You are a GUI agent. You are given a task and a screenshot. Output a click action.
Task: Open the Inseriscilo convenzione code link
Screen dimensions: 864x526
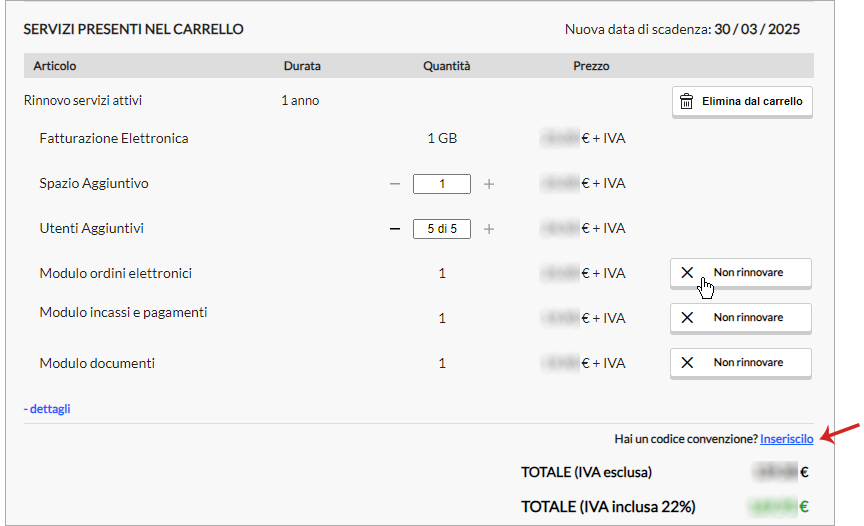pos(786,439)
